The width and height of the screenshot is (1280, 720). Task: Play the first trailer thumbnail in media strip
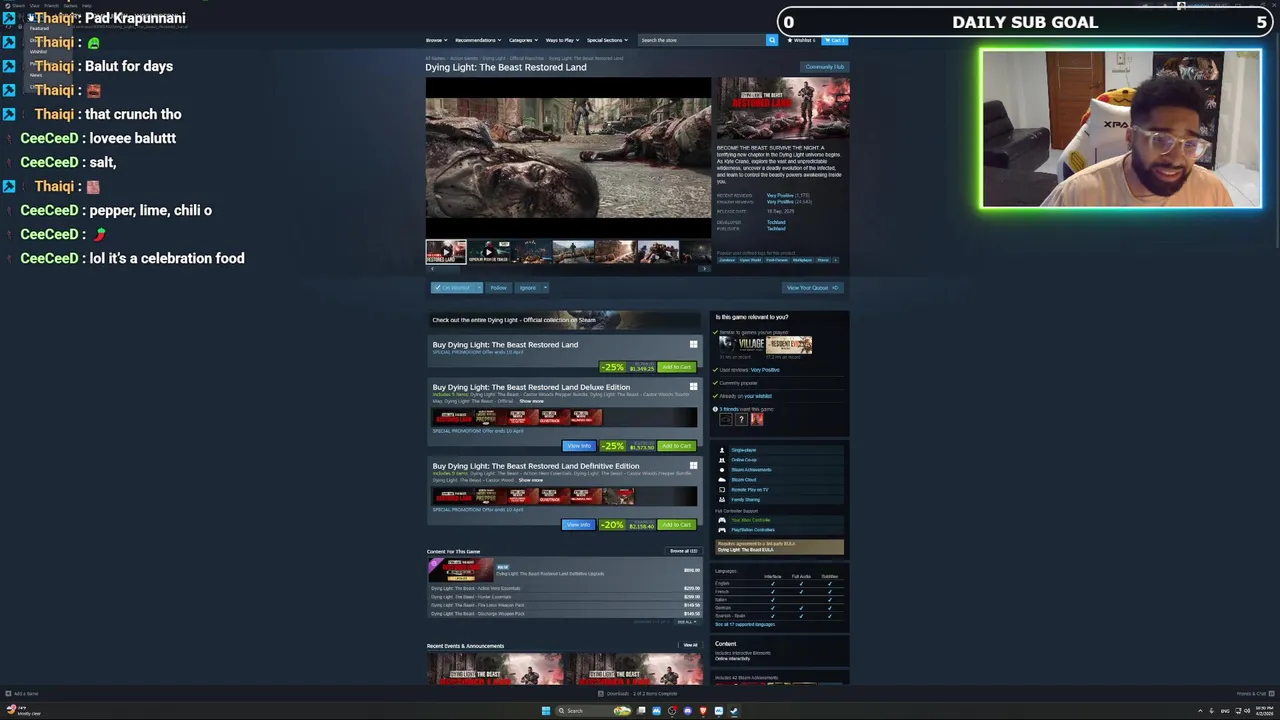coord(446,252)
